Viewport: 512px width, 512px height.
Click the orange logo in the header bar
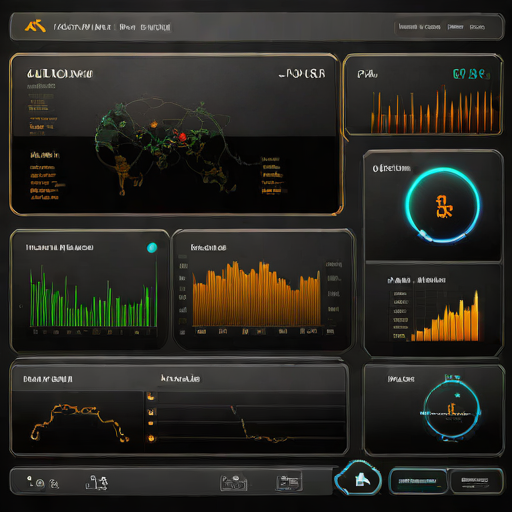coord(35,26)
